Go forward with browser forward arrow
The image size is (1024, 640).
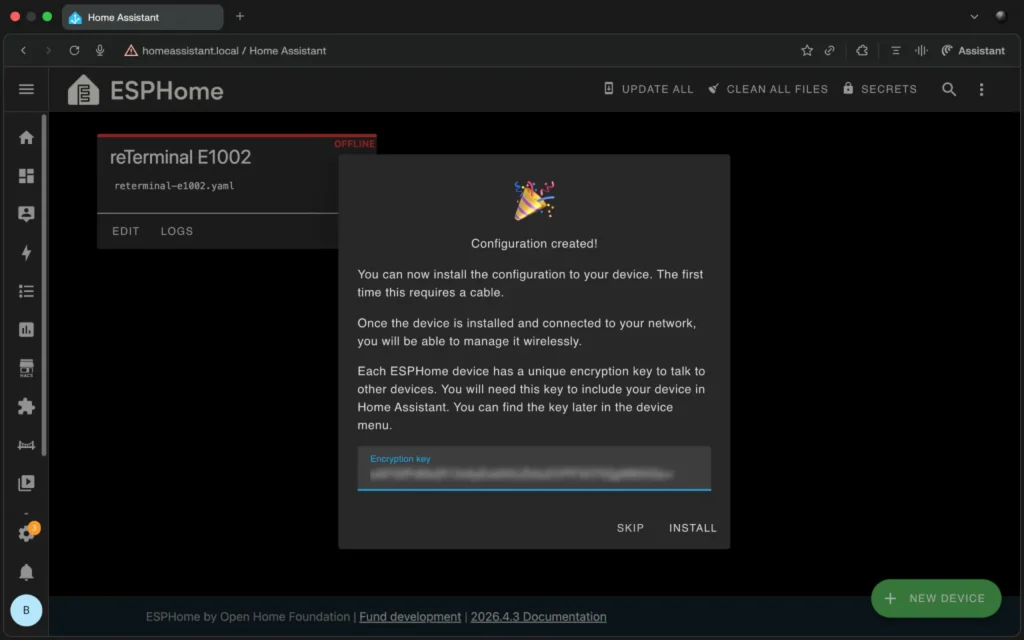pos(48,50)
